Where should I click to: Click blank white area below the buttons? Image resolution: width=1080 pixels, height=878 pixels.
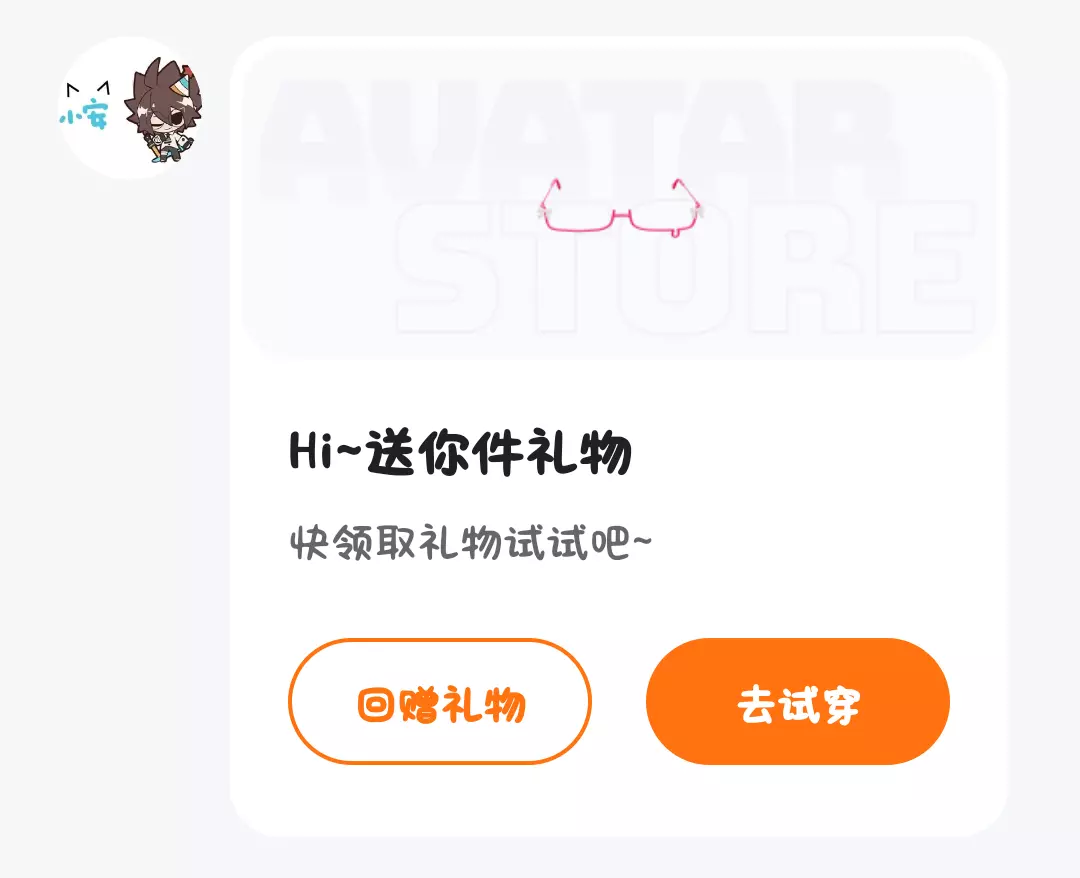pyautogui.click(x=618, y=799)
